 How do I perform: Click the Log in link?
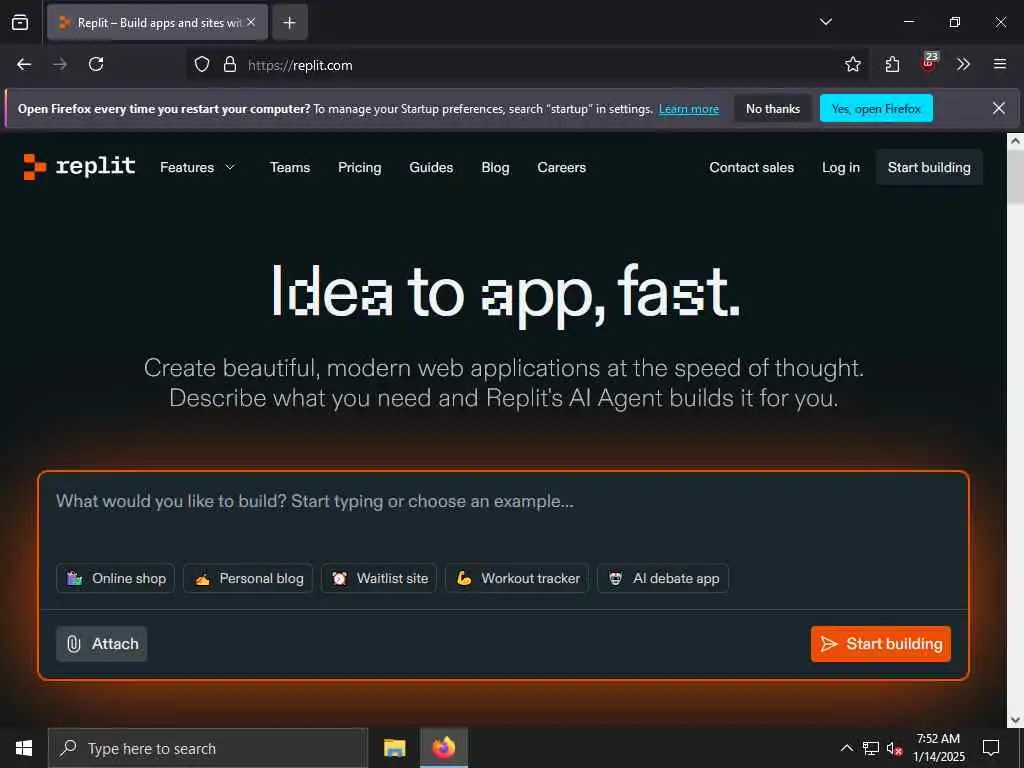840,168
